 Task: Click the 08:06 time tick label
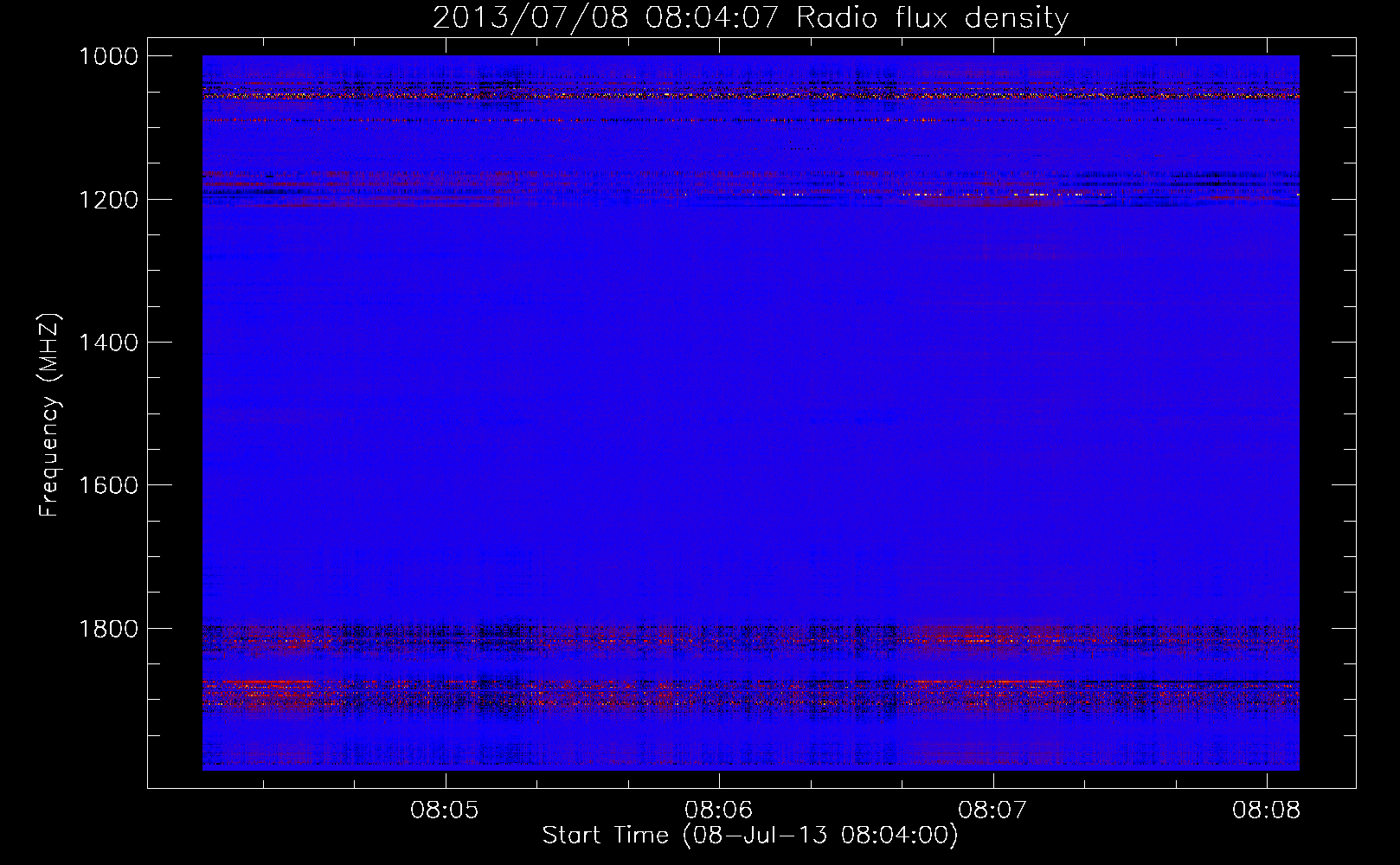718,811
